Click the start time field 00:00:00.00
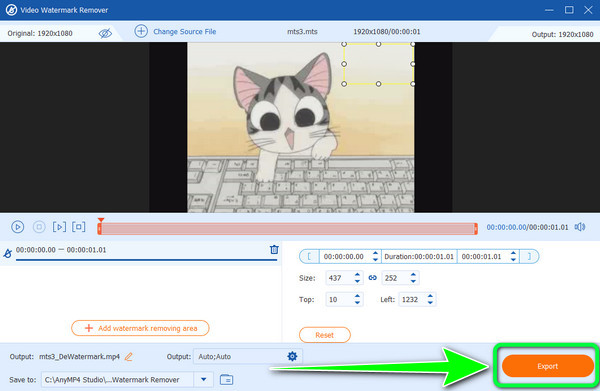 [x=344, y=257]
